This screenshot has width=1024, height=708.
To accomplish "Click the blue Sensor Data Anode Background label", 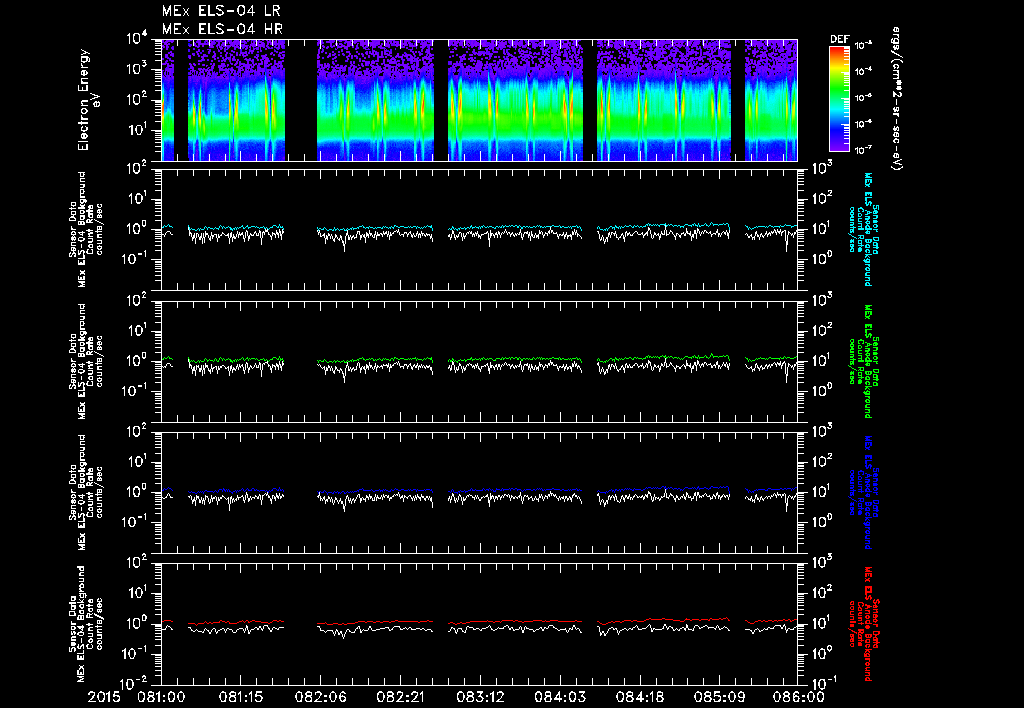I will pos(863,493).
